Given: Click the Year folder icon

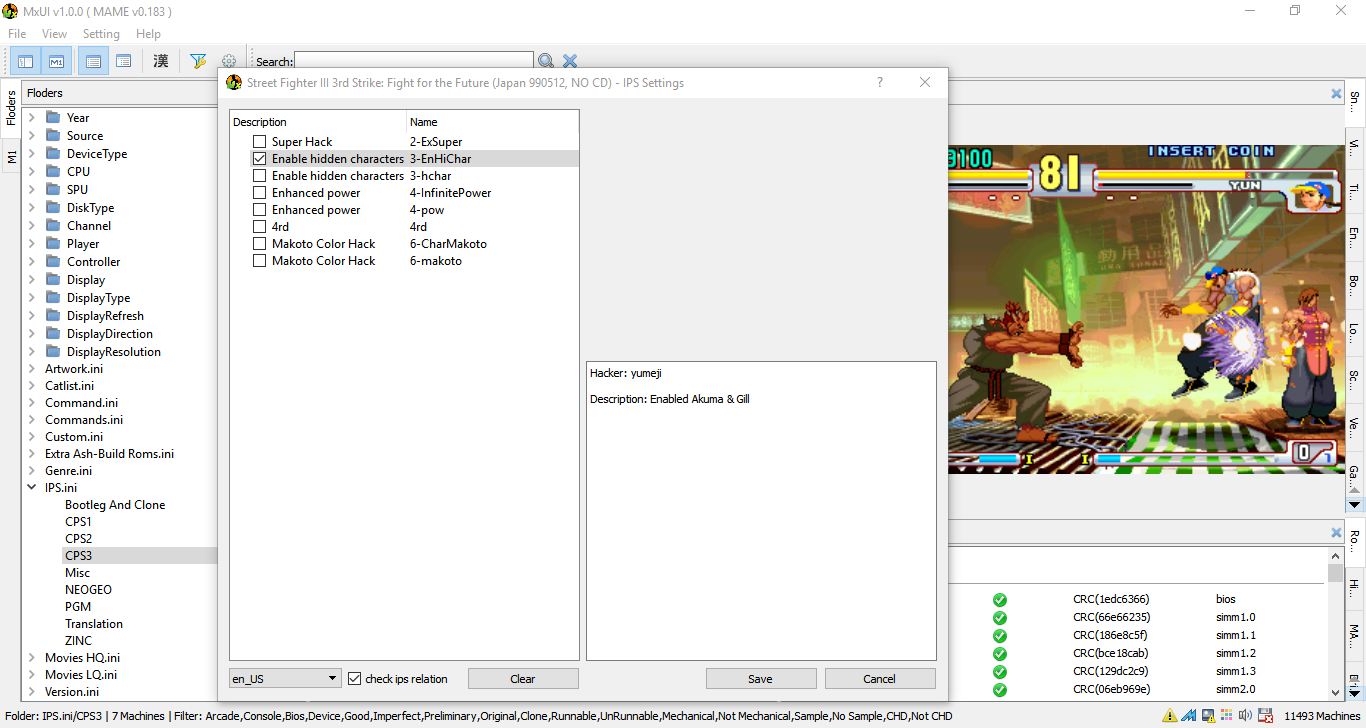Looking at the screenshot, I should coord(53,118).
